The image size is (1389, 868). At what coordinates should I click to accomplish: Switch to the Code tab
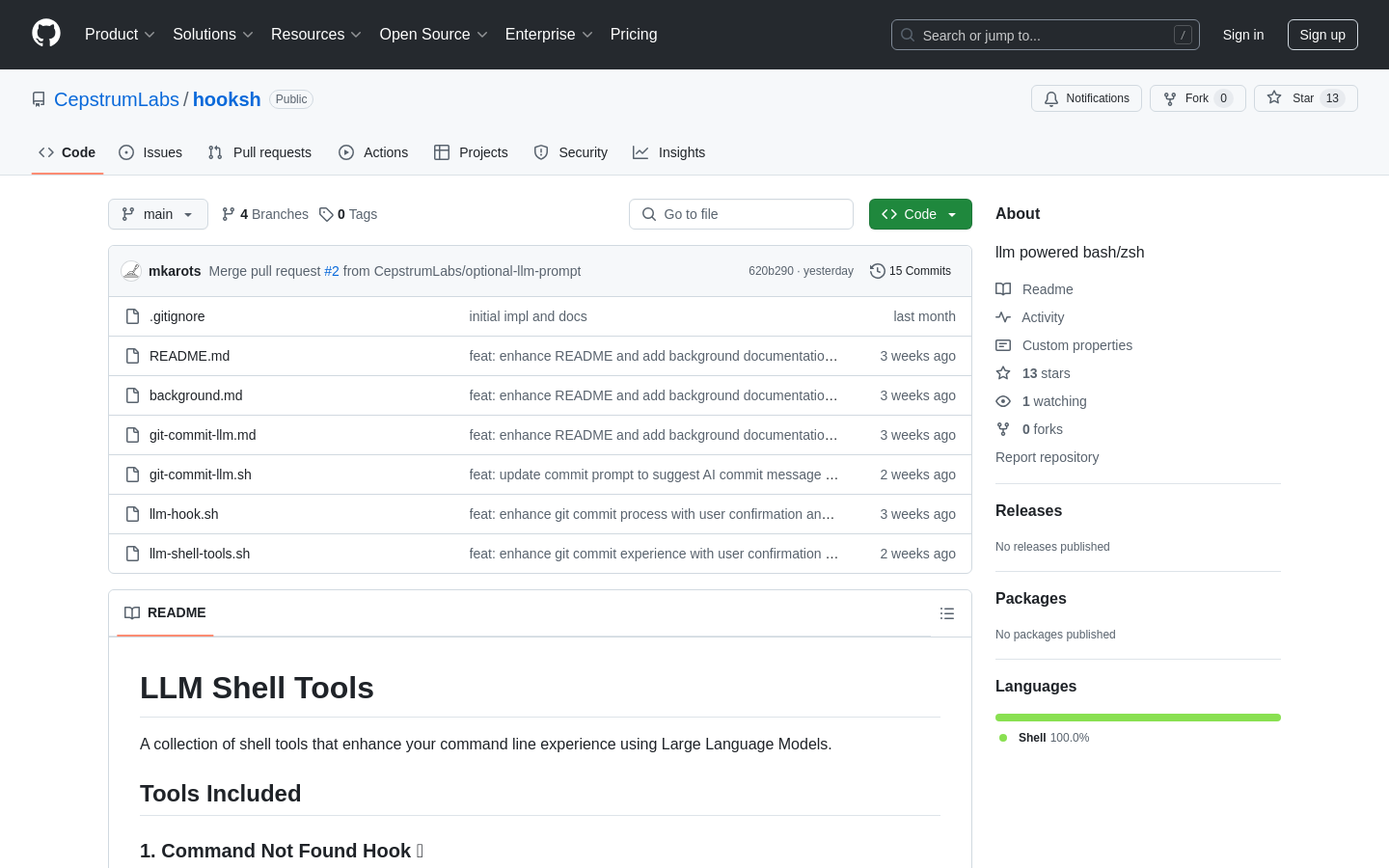pyautogui.click(x=68, y=152)
